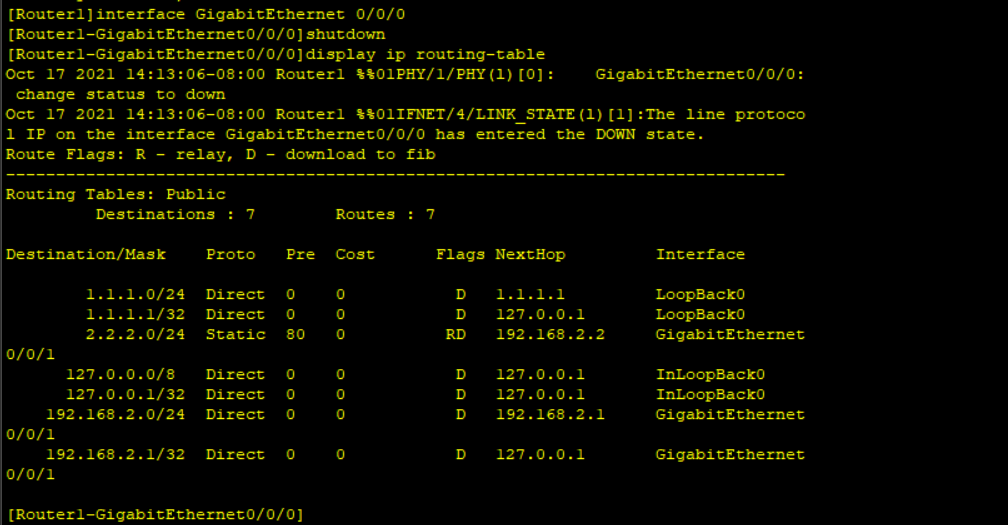
Task: Click destination '192.168.2.0/24'
Action: tap(115, 414)
